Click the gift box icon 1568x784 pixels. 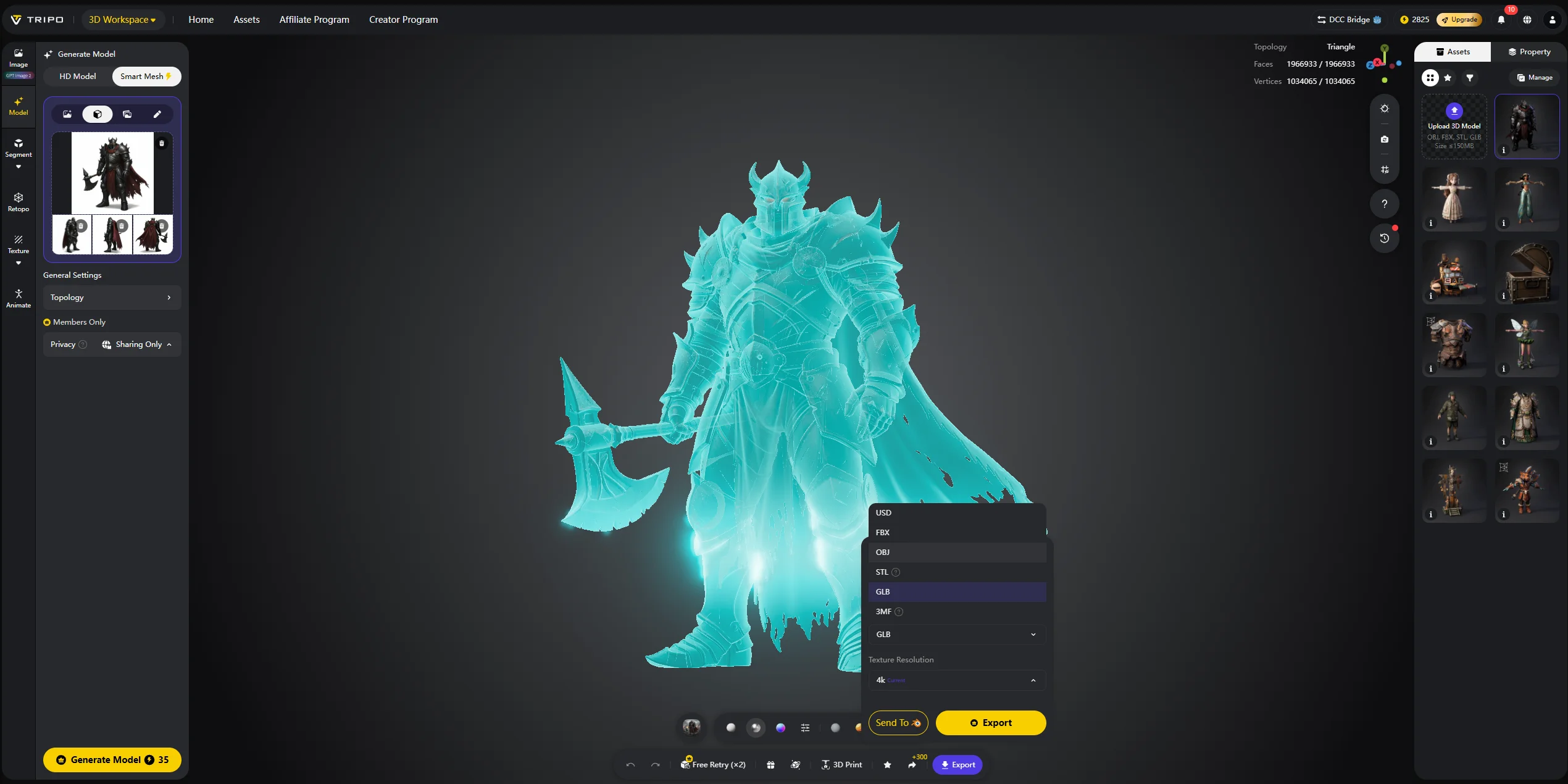point(771,765)
